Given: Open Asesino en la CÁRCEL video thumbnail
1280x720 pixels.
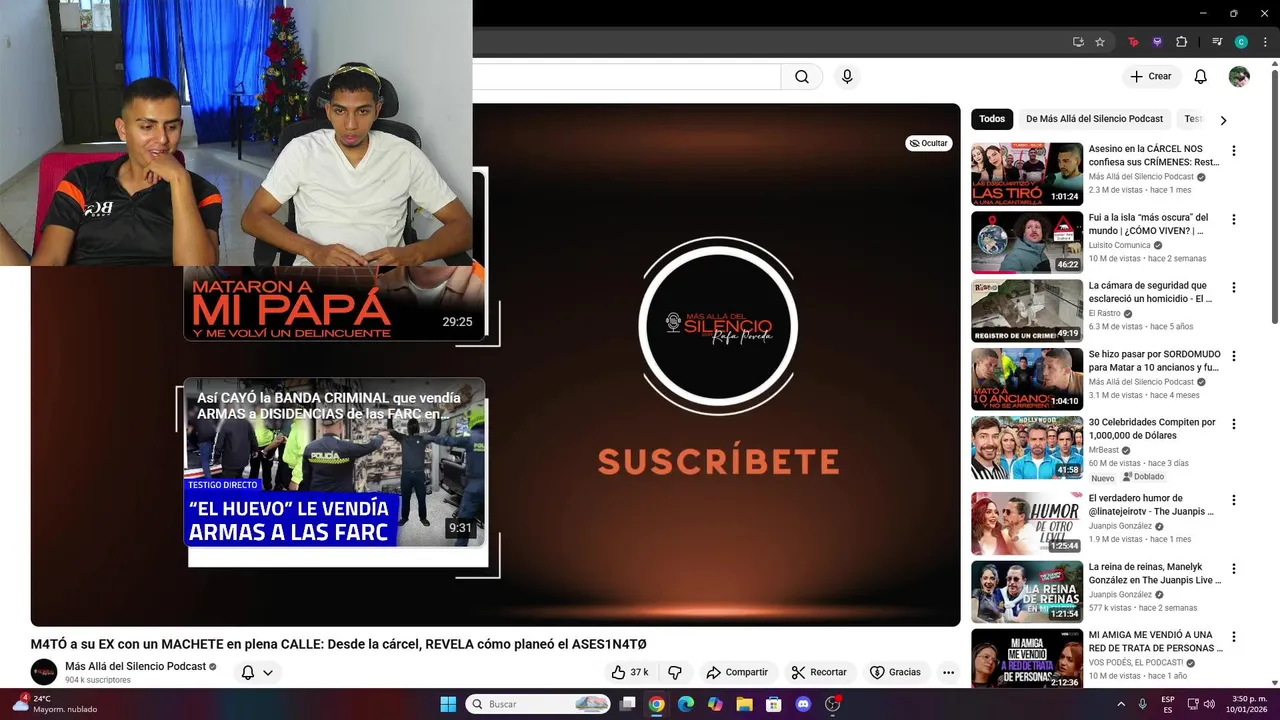Looking at the screenshot, I should [x=1027, y=174].
